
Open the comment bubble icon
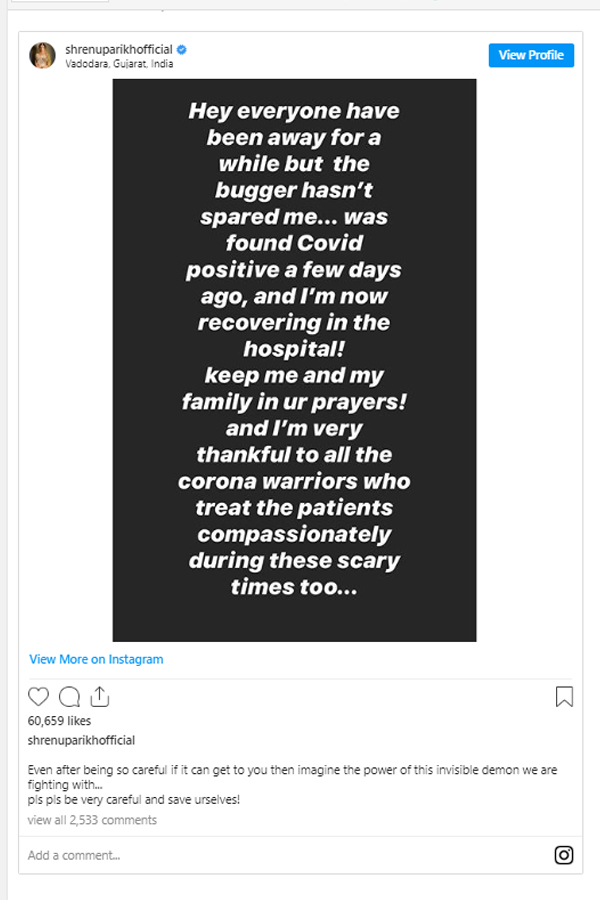tap(69, 696)
